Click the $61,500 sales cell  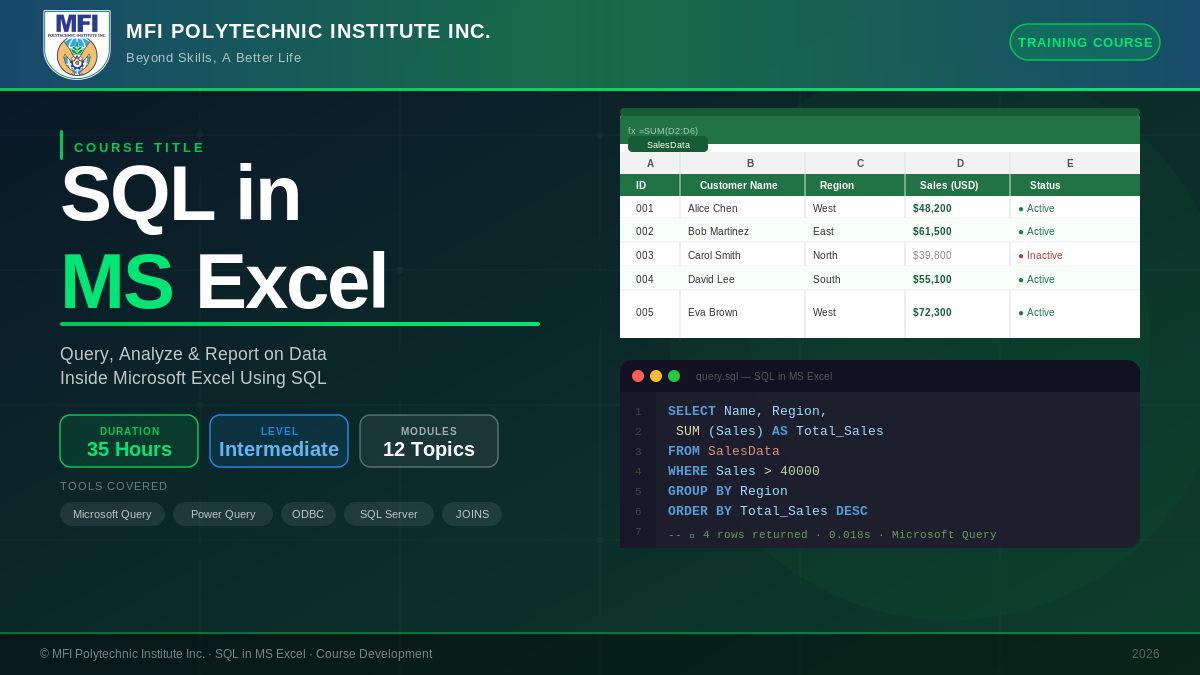point(957,231)
